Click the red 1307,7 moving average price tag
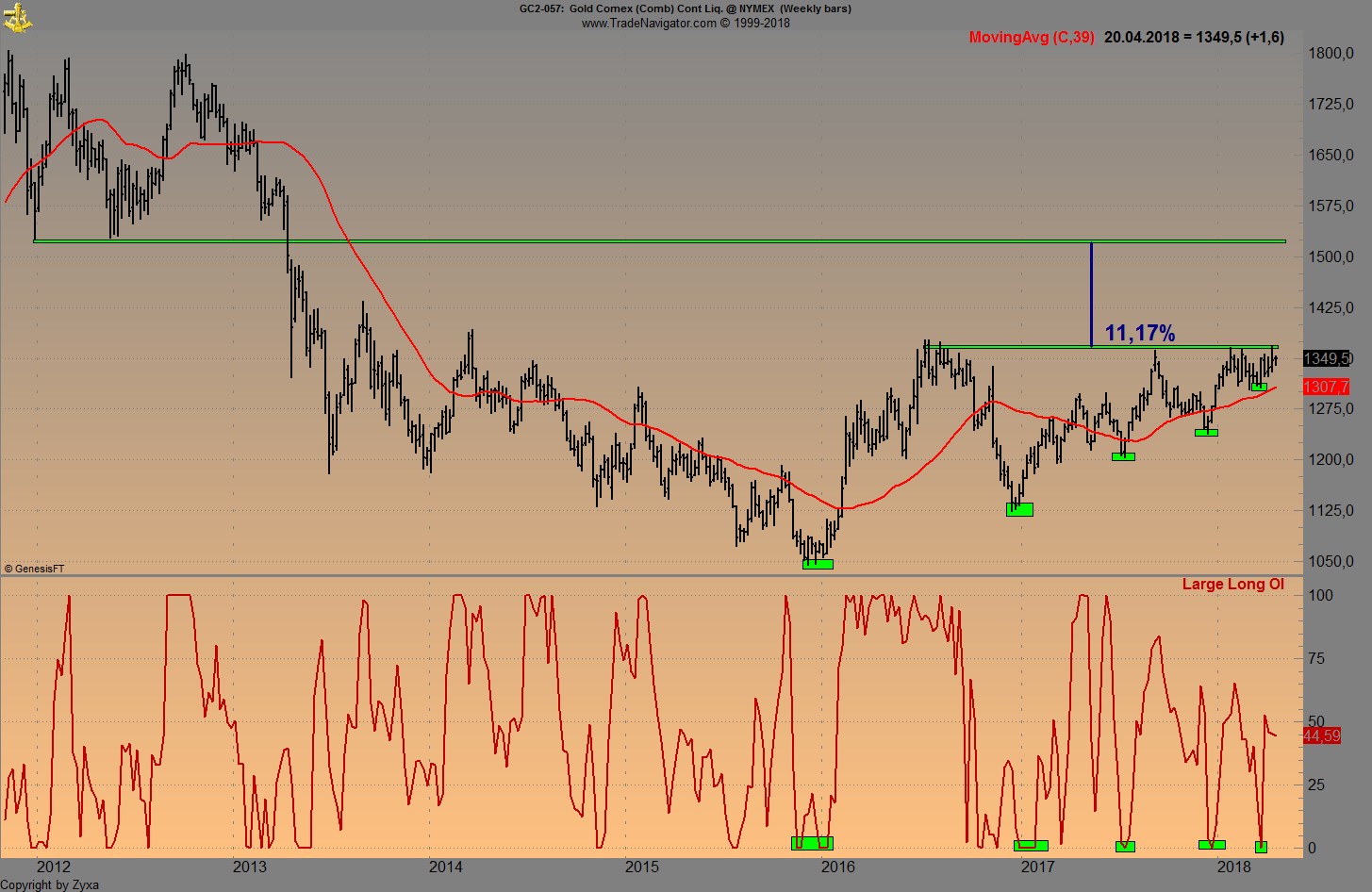 [x=1324, y=387]
